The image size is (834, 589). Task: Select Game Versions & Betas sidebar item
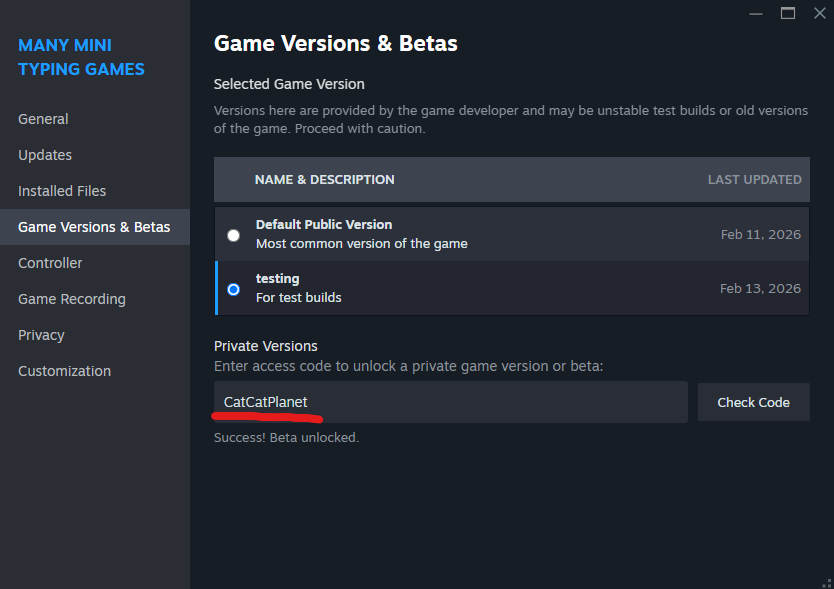(x=94, y=227)
